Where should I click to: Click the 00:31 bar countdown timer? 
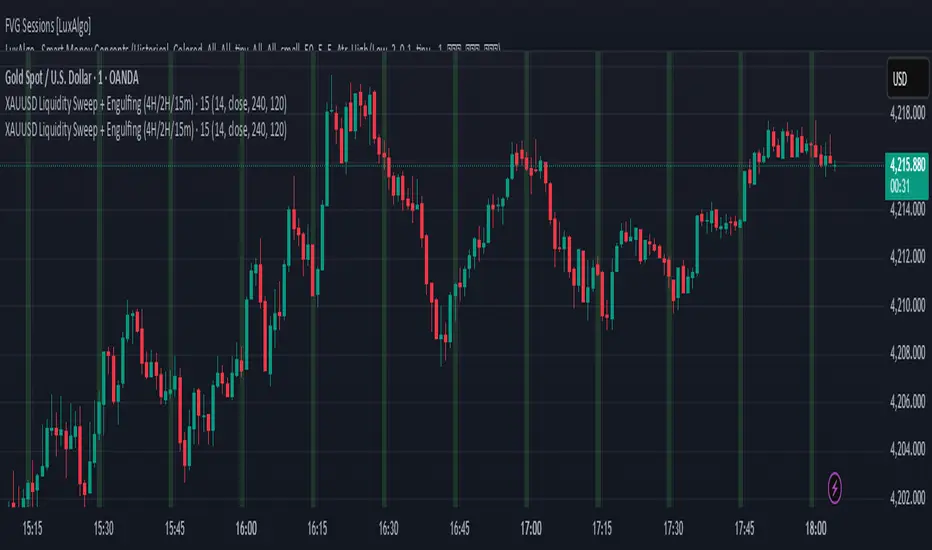click(x=901, y=185)
